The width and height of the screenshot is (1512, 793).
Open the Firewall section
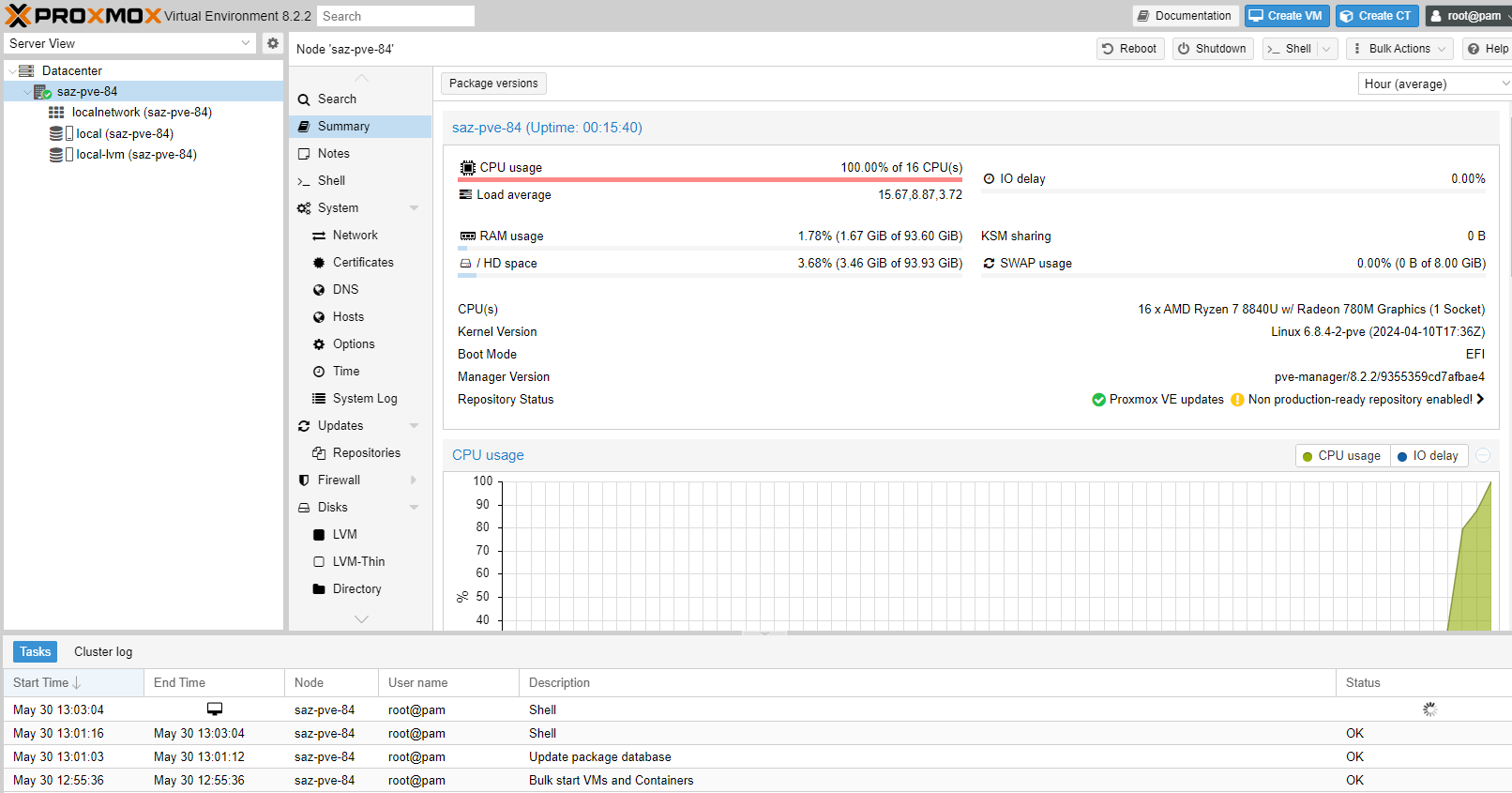click(339, 480)
